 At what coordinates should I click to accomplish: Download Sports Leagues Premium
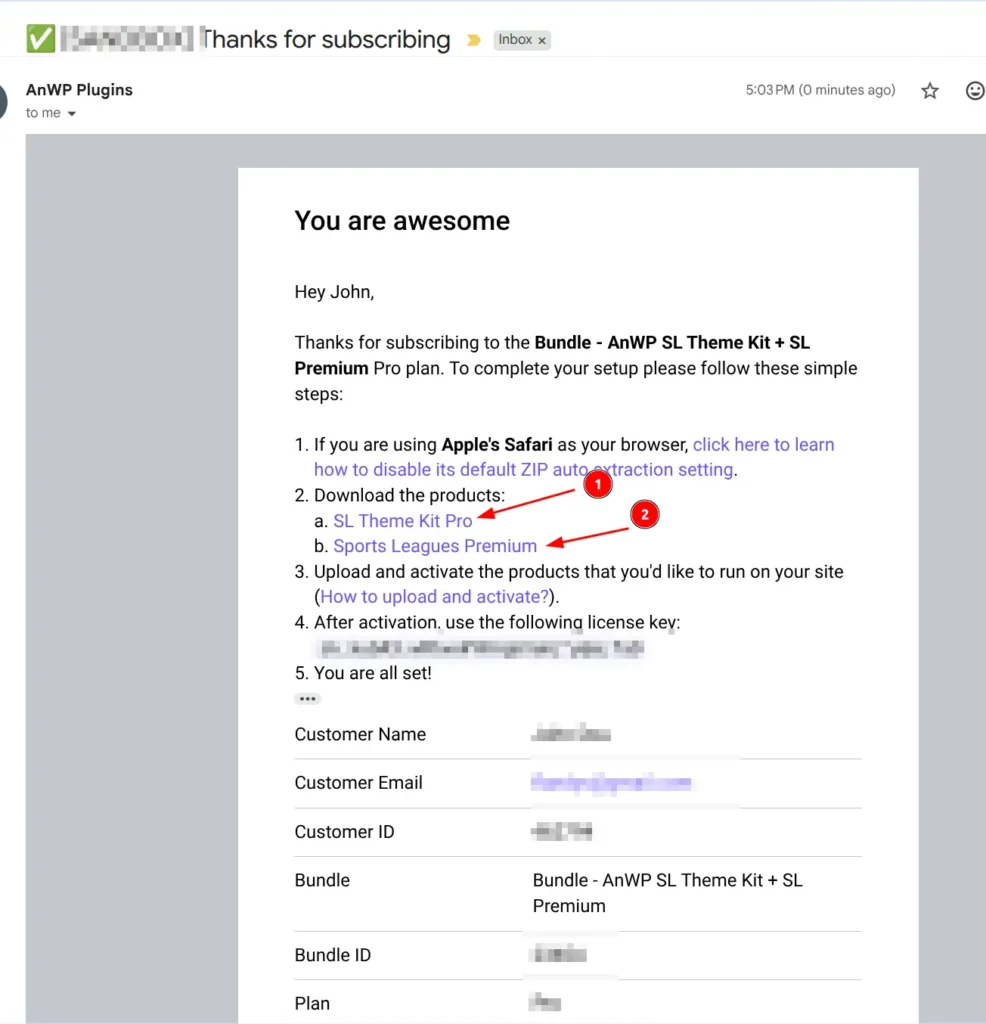tap(435, 546)
